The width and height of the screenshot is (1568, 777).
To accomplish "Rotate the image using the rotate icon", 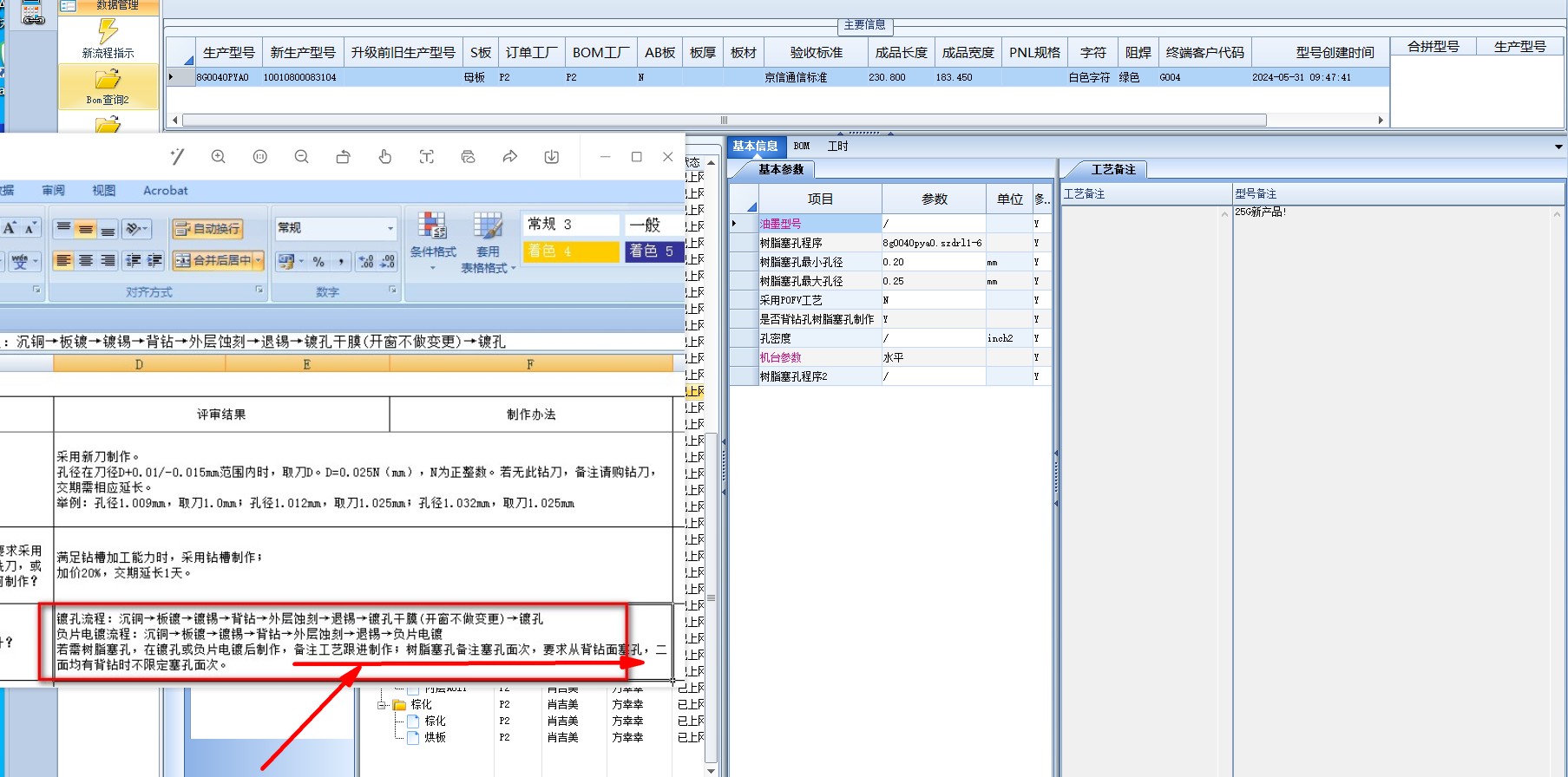I will coord(344,157).
